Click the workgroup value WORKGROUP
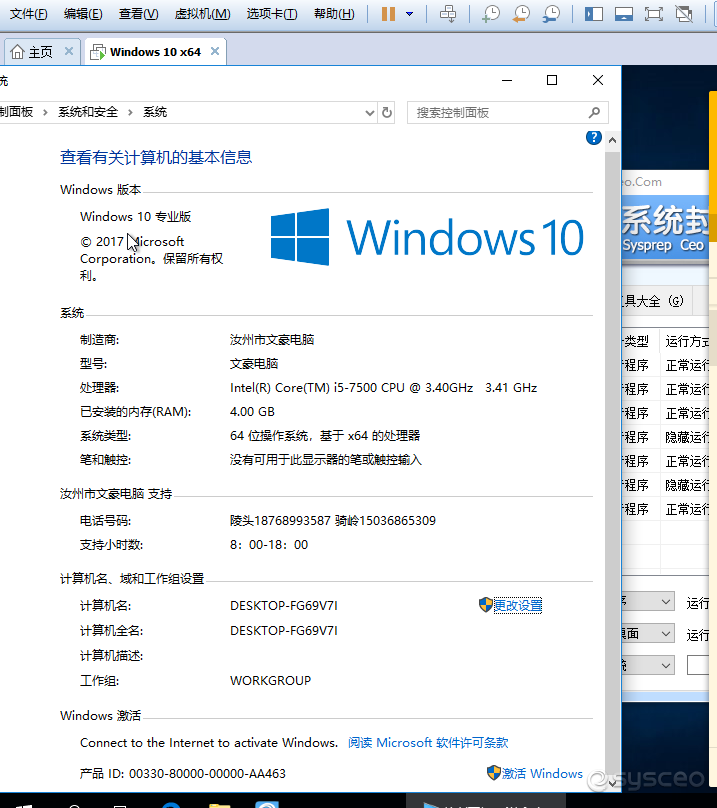The height and width of the screenshot is (808, 717). point(270,681)
